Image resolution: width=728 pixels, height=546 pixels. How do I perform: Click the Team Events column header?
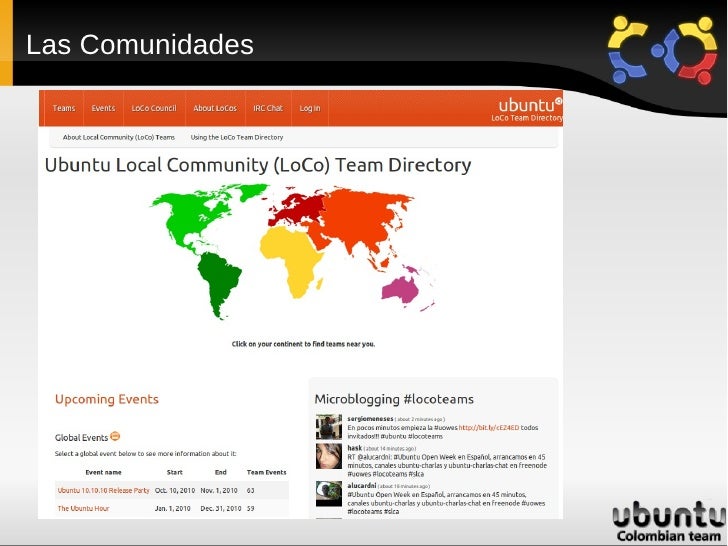click(266, 472)
